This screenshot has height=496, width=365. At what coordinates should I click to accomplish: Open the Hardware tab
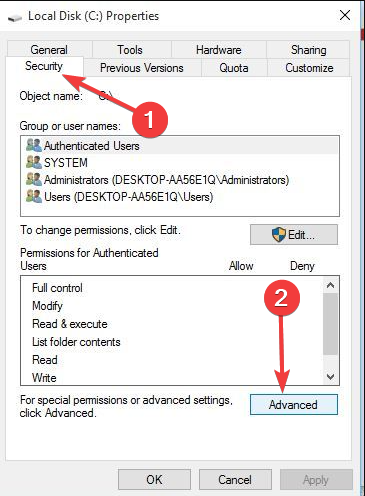tap(219, 50)
